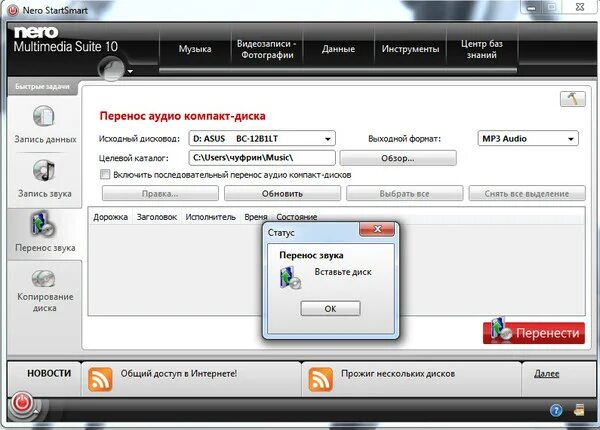The width and height of the screenshot is (600, 430).
Task: Click Снять все выделение button
Action: coord(527,194)
